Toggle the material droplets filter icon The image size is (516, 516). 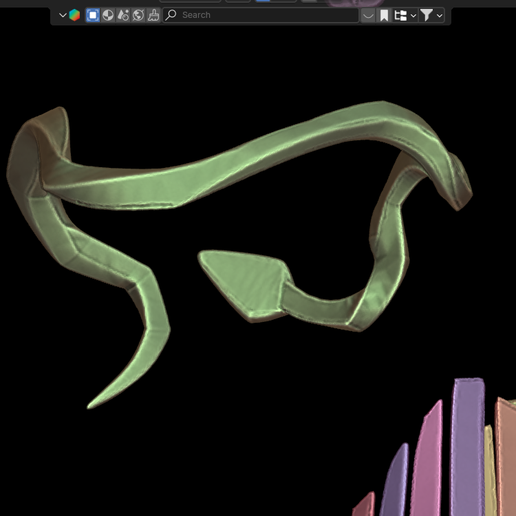pyautogui.click(x=123, y=15)
